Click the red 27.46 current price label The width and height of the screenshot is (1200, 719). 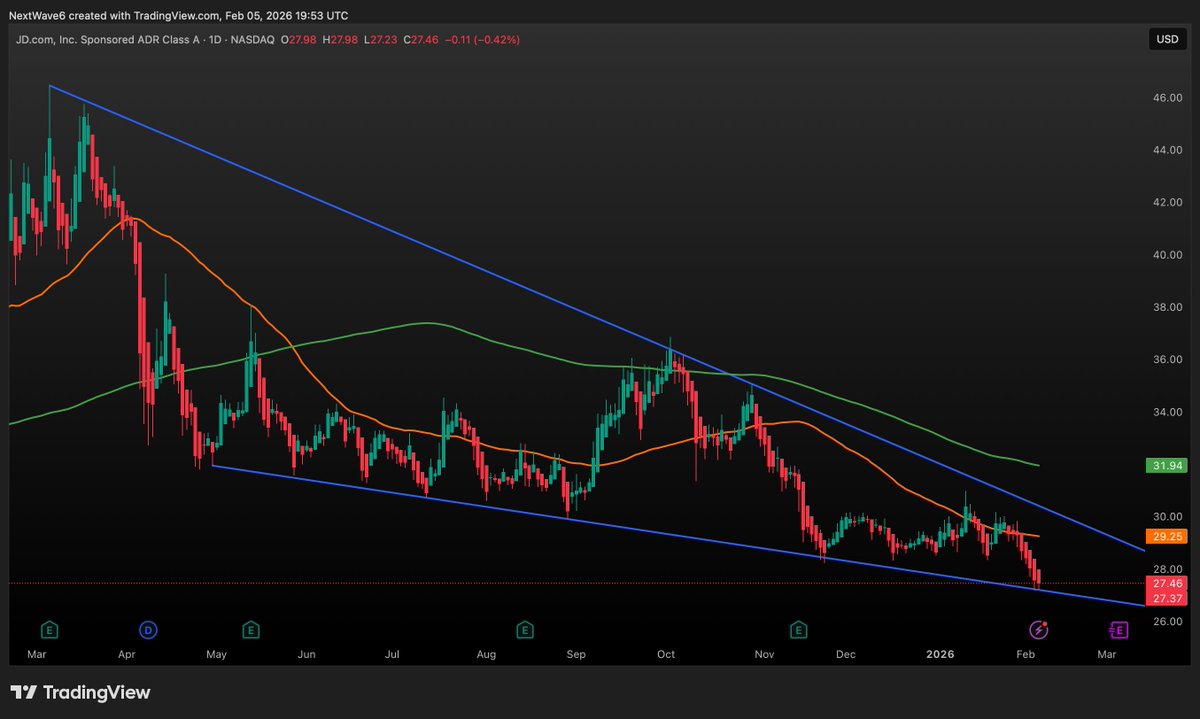click(x=1166, y=583)
